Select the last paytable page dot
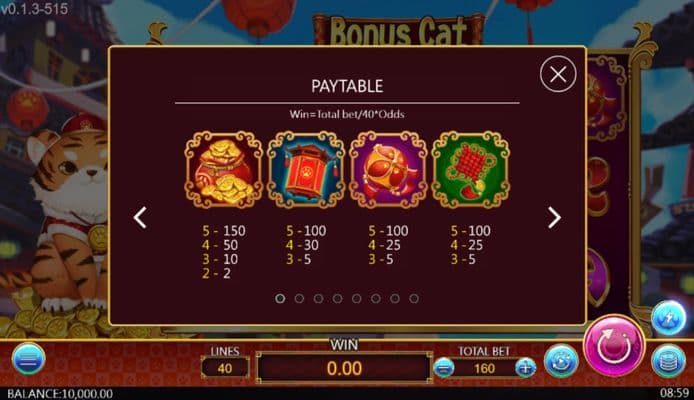 (414, 299)
